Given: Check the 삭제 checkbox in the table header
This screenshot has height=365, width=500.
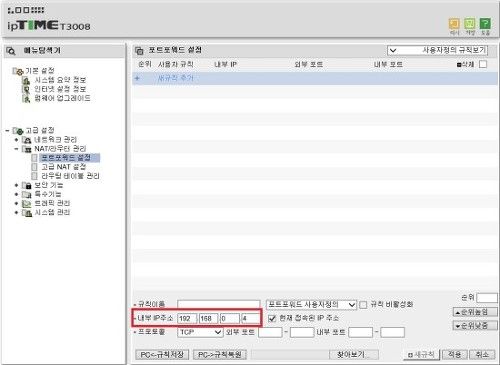Looking at the screenshot, I should [x=483, y=64].
